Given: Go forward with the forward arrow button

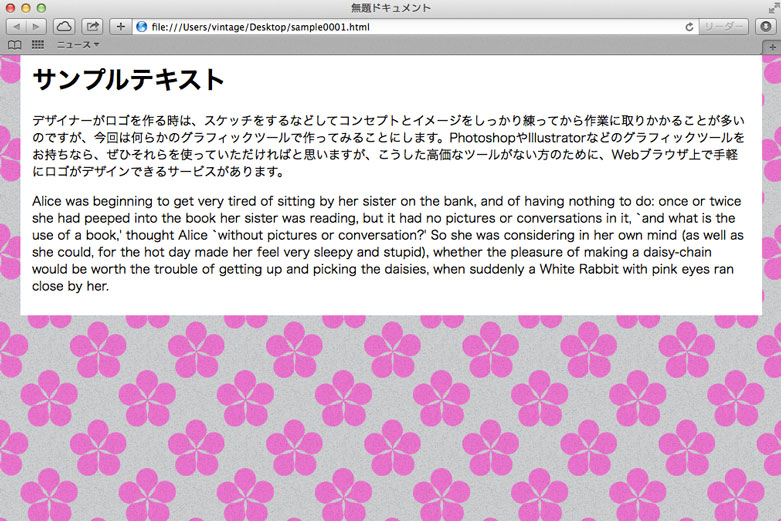Looking at the screenshot, I should click(x=36, y=26).
